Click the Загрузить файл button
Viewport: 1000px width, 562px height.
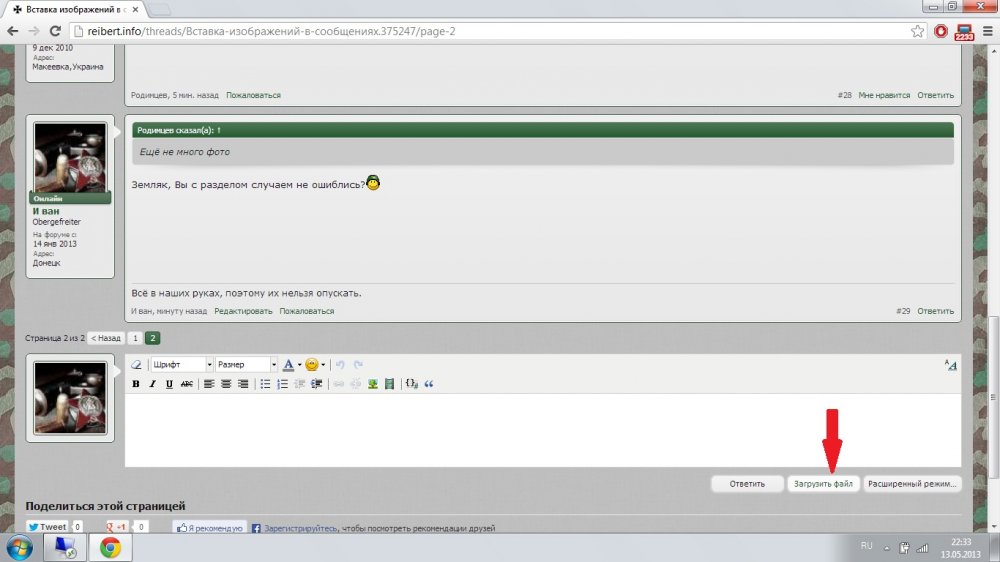click(823, 484)
